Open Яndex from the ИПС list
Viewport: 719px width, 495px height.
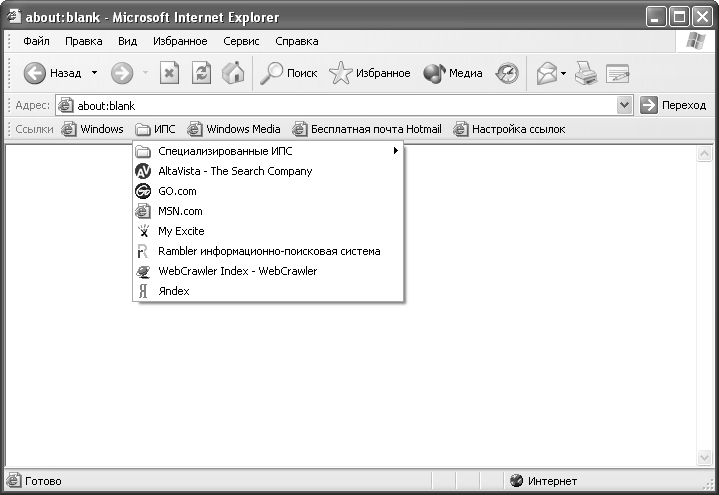coord(268,291)
